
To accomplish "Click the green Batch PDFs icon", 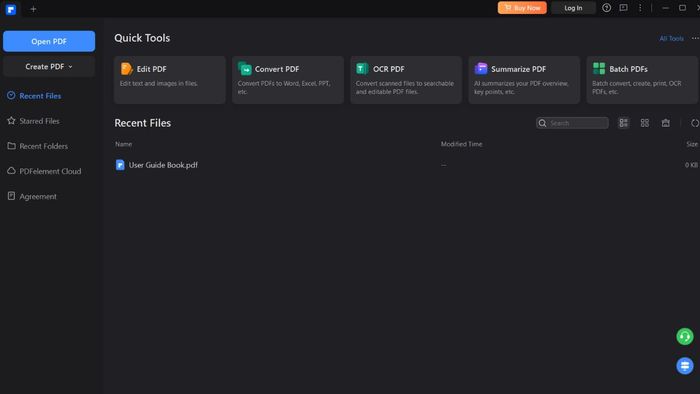I will pyautogui.click(x=599, y=68).
